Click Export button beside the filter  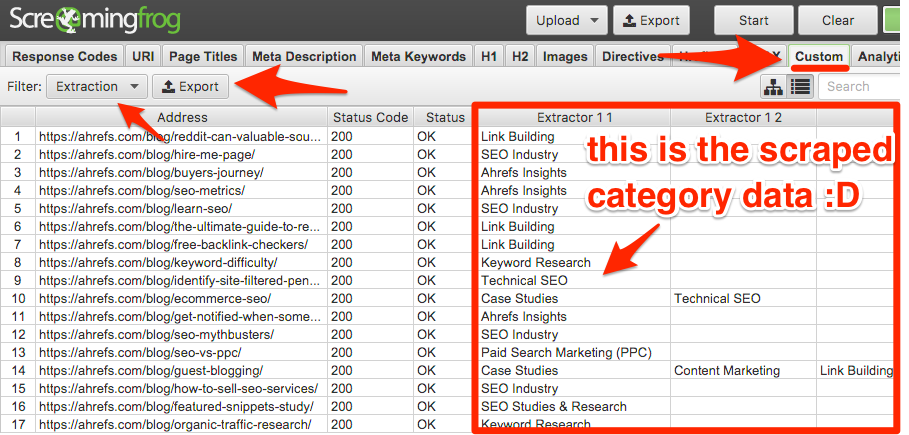click(x=191, y=86)
